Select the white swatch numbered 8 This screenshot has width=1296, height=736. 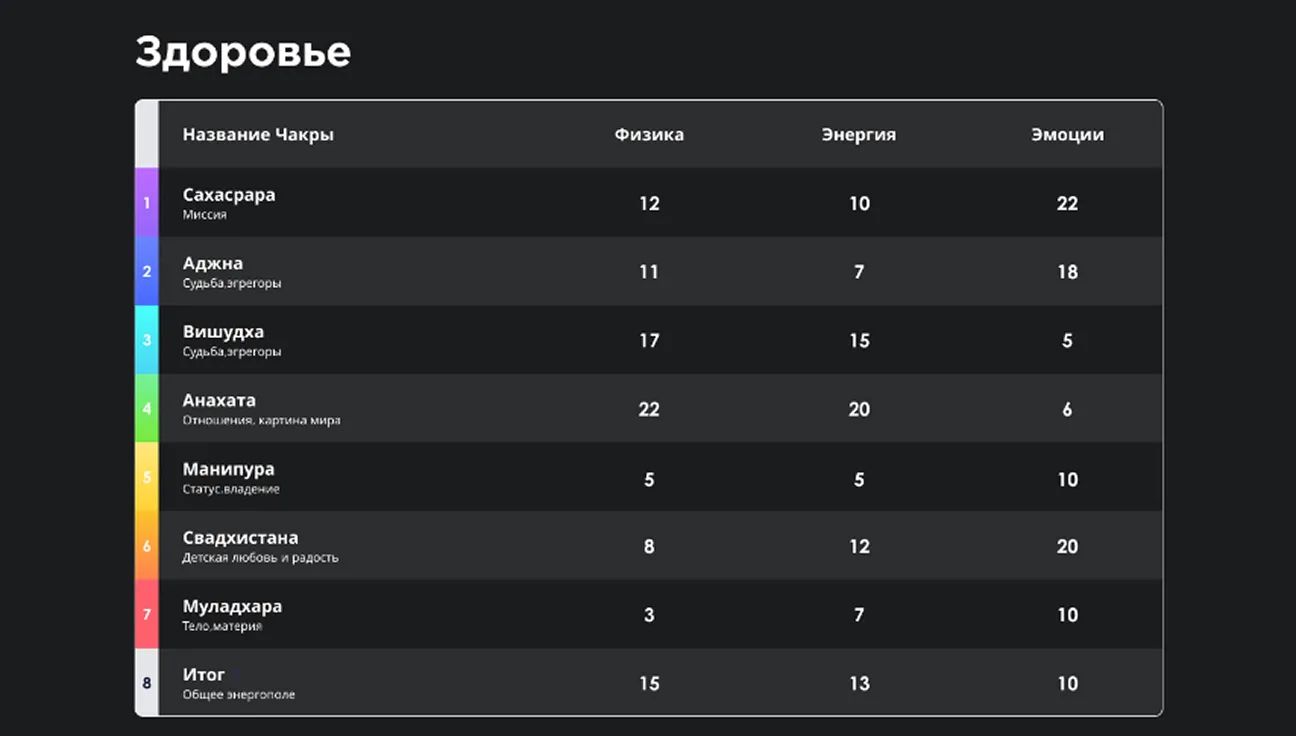coord(147,683)
